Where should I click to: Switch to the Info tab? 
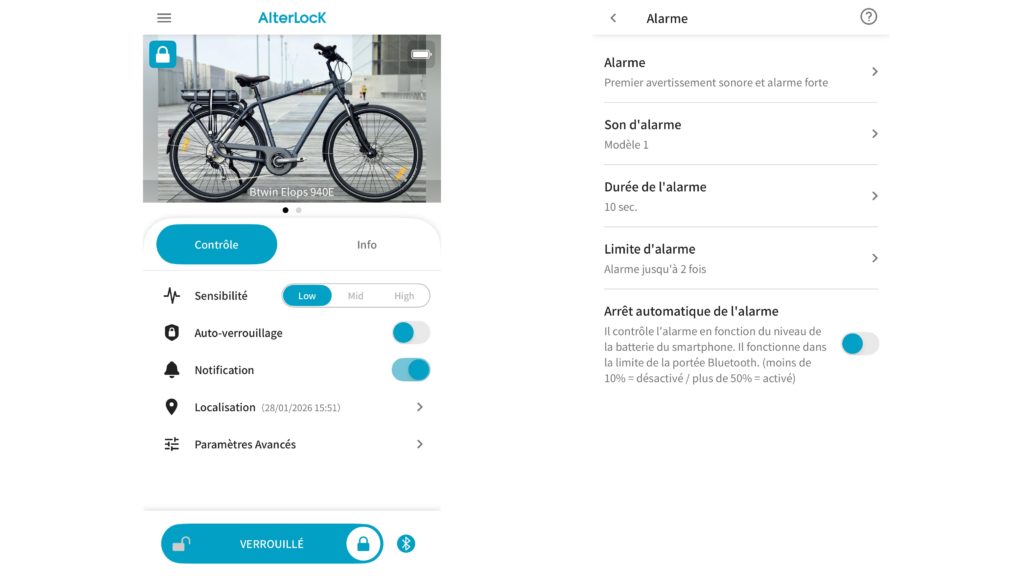[366, 245]
